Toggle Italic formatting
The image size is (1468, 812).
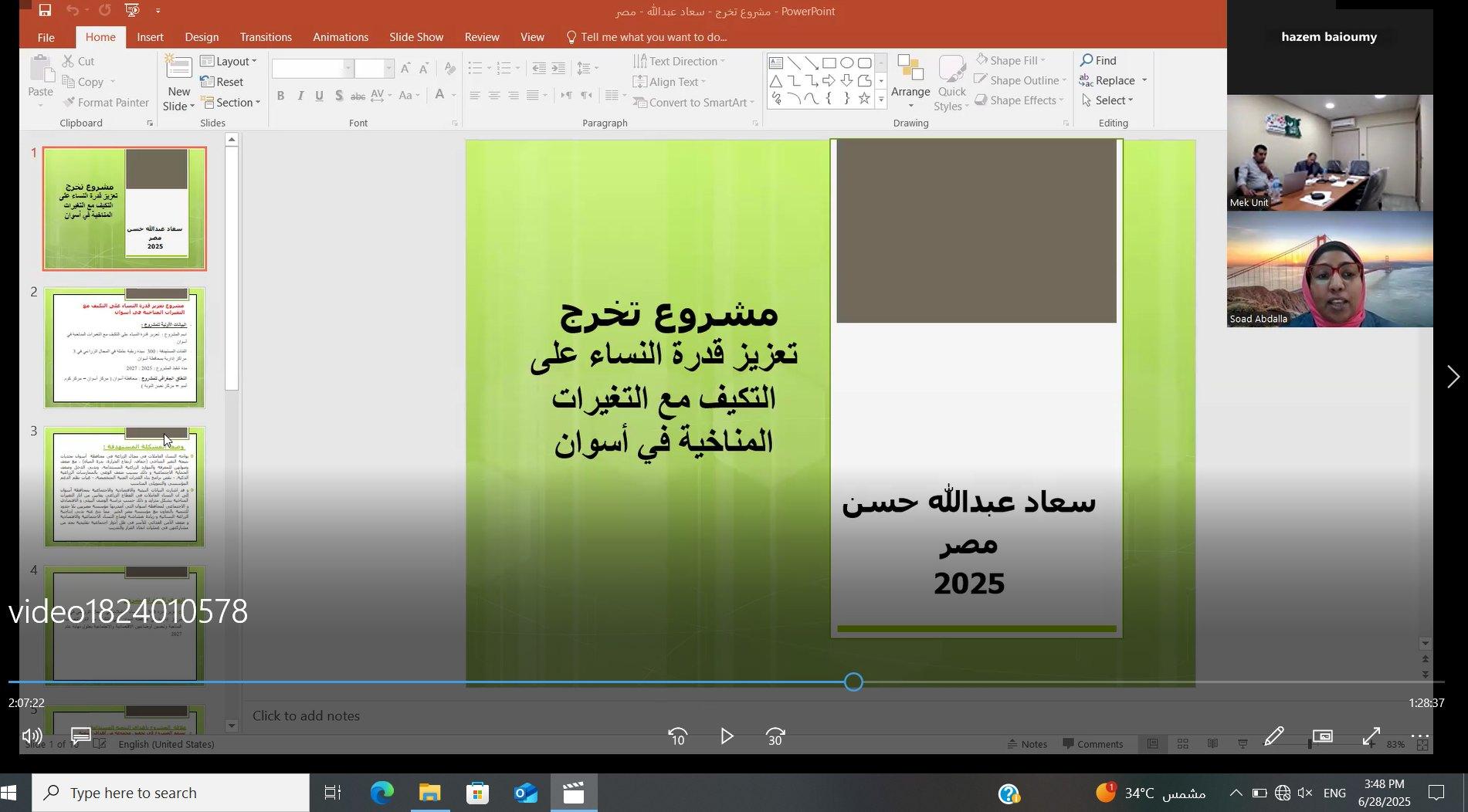click(x=300, y=96)
